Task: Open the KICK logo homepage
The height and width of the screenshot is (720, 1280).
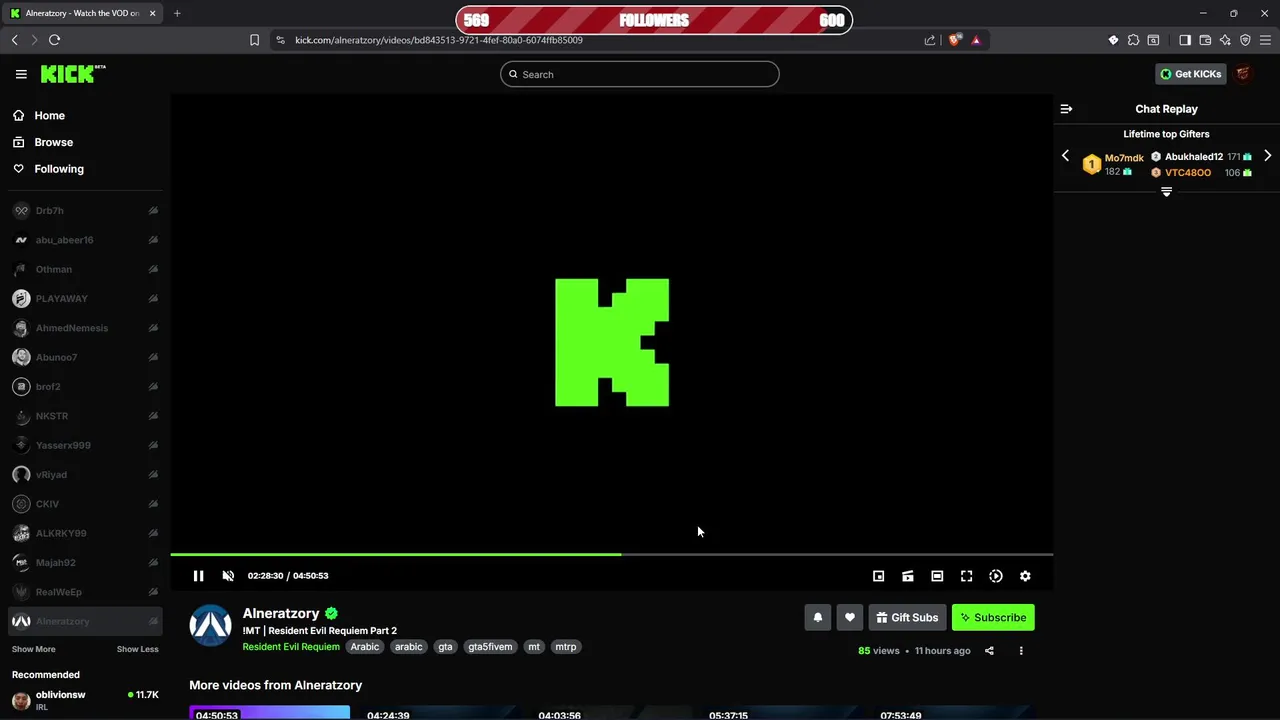Action: (x=73, y=74)
